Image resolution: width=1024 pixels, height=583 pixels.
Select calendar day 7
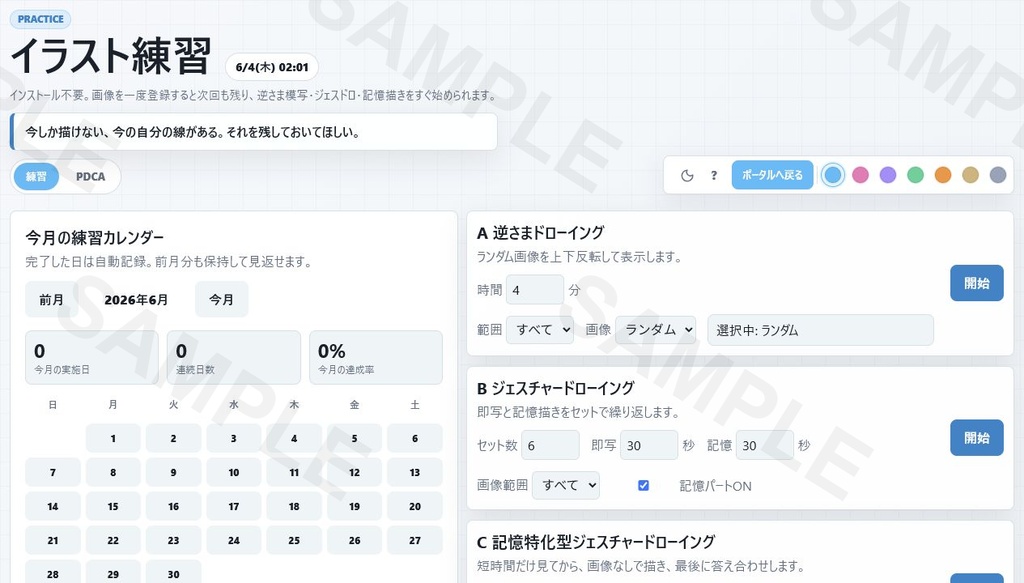click(53, 472)
